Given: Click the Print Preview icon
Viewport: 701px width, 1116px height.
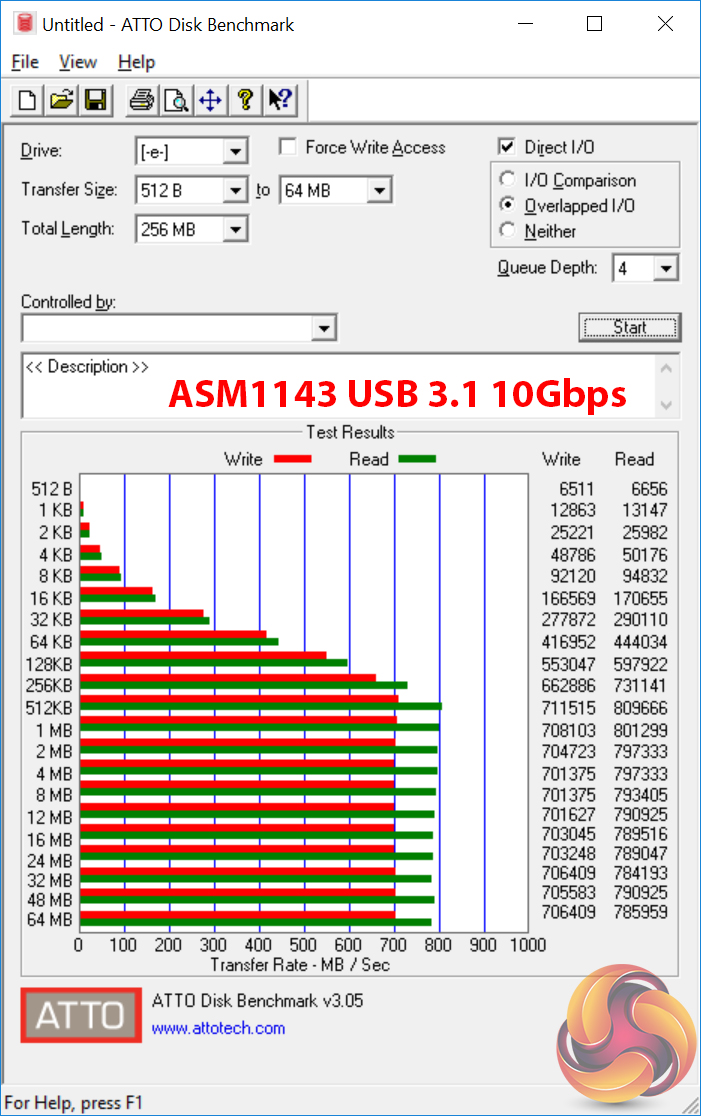Looking at the screenshot, I should point(176,100).
